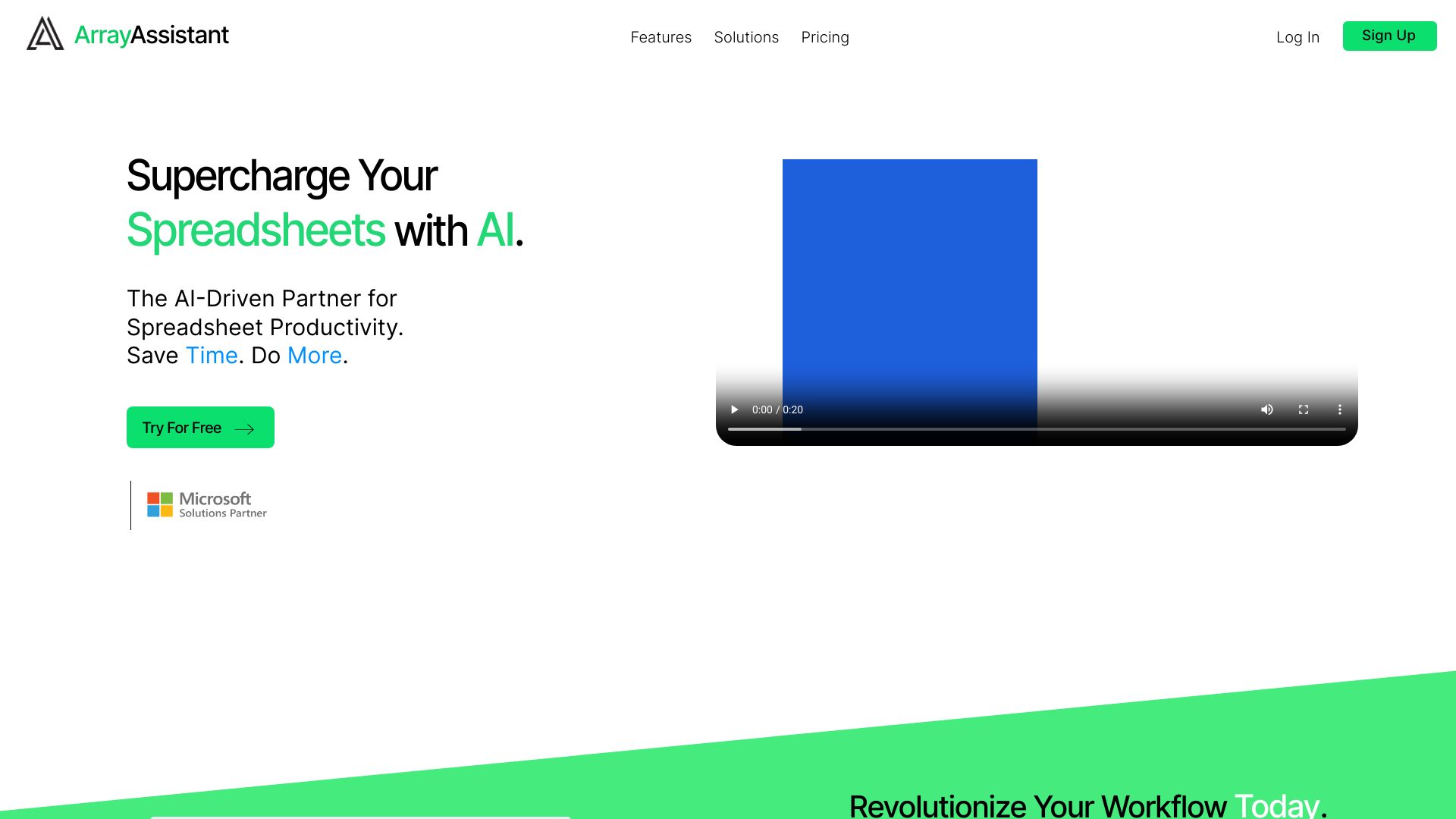Click the video options menu icon
This screenshot has height=819, width=1456.
click(1339, 409)
